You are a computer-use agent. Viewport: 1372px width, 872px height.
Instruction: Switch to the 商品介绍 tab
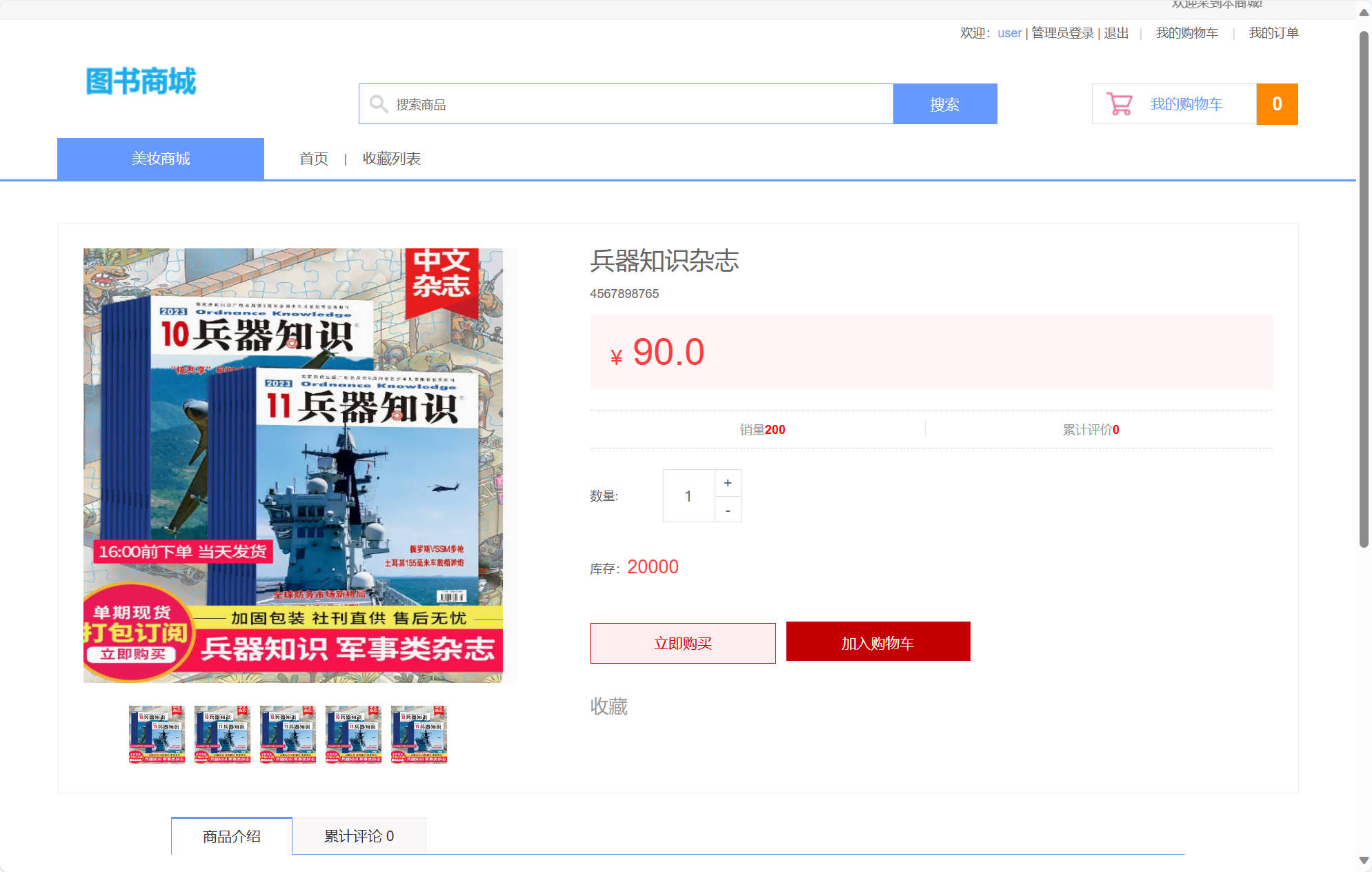click(231, 835)
